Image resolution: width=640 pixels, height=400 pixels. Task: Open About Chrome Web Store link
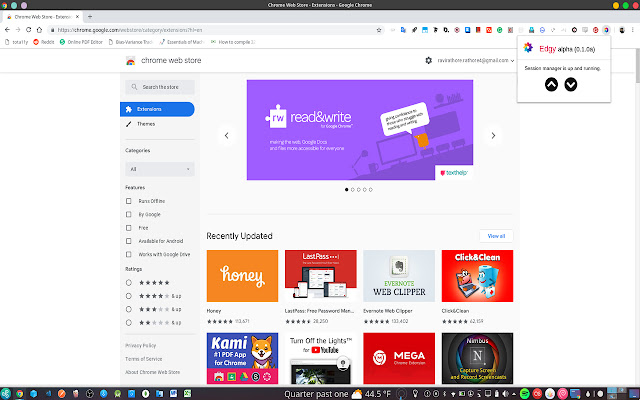[153, 372]
